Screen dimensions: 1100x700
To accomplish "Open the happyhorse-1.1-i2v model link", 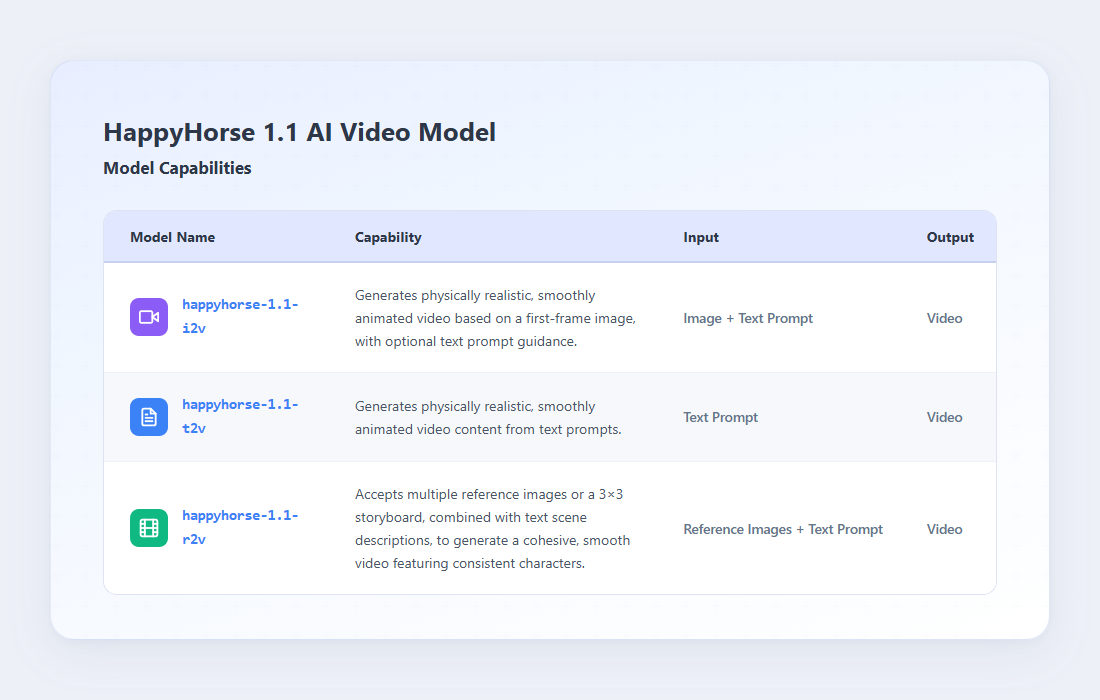I will pyautogui.click(x=240, y=316).
